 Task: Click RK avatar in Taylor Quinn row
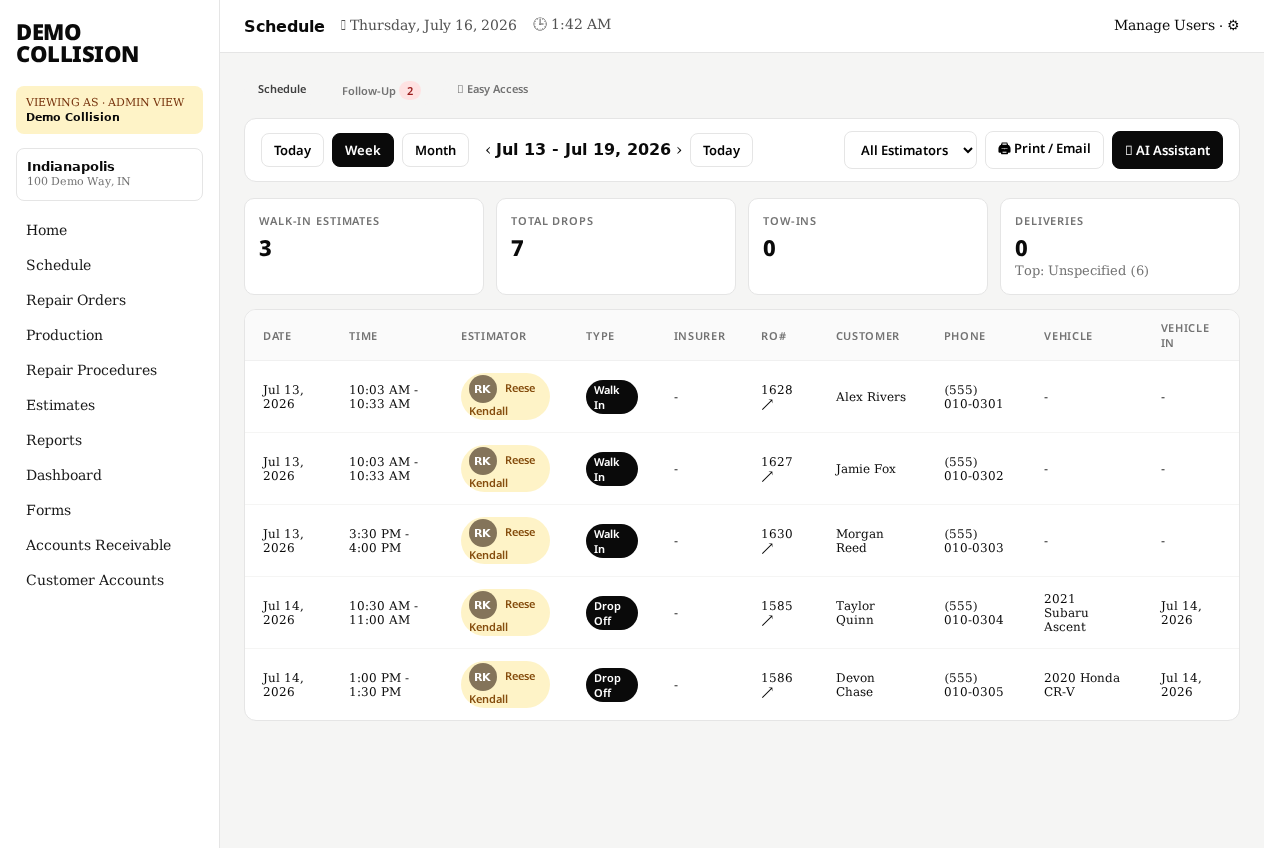pyautogui.click(x=483, y=605)
